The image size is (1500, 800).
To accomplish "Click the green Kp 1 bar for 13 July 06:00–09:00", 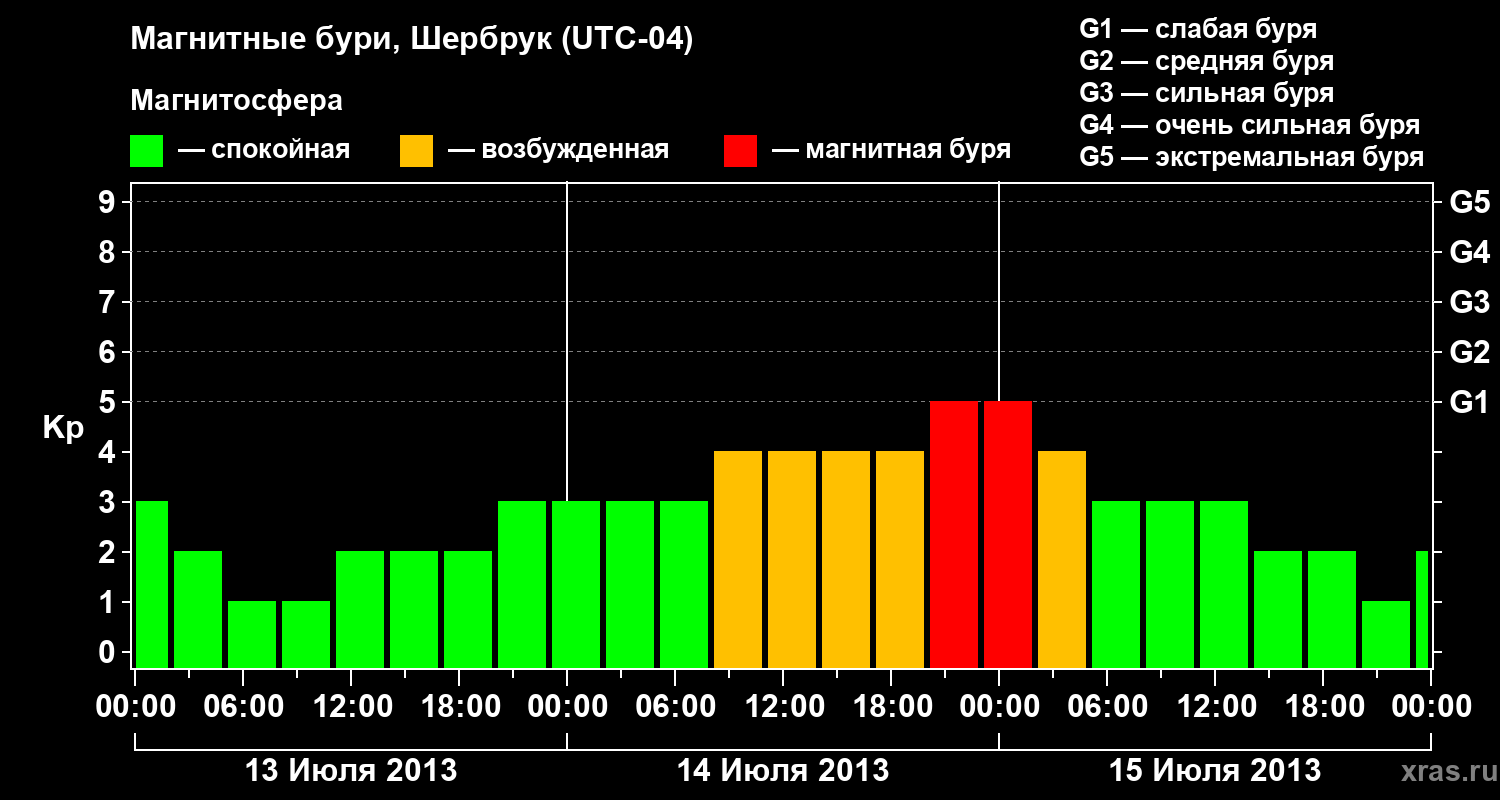I will click(252, 634).
